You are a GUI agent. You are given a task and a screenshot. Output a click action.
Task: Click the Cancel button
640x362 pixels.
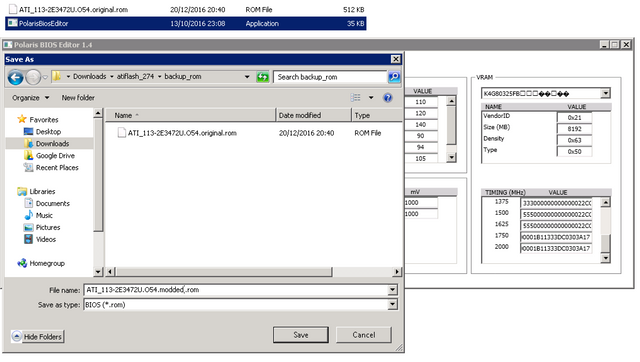(364, 335)
